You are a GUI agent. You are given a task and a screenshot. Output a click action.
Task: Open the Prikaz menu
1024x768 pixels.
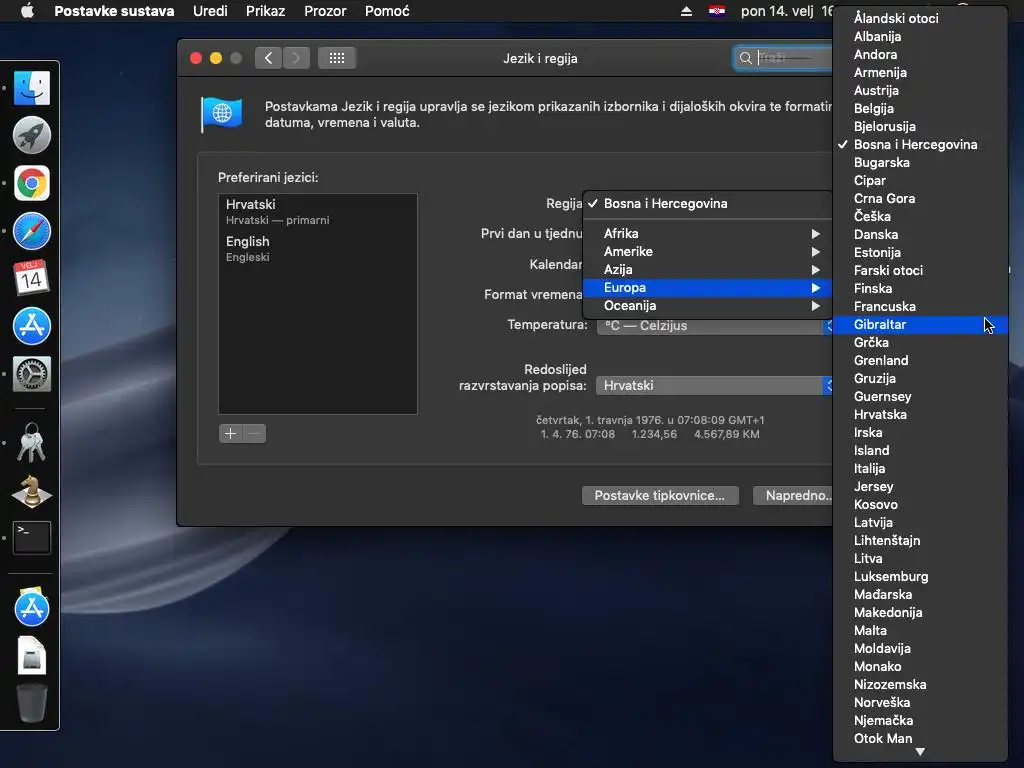click(265, 11)
